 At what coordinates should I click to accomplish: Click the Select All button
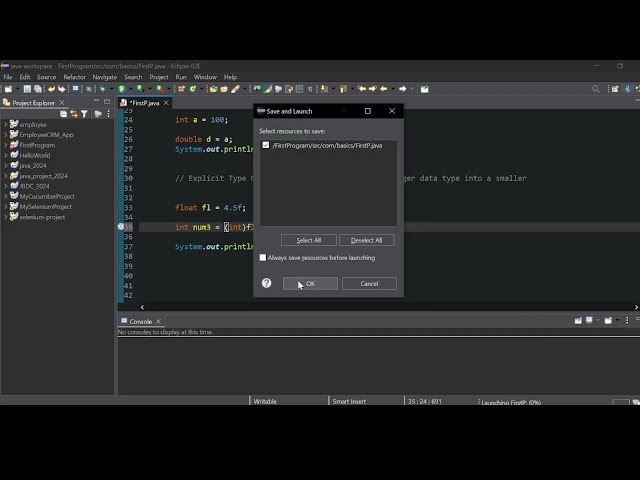pyautogui.click(x=309, y=240)
